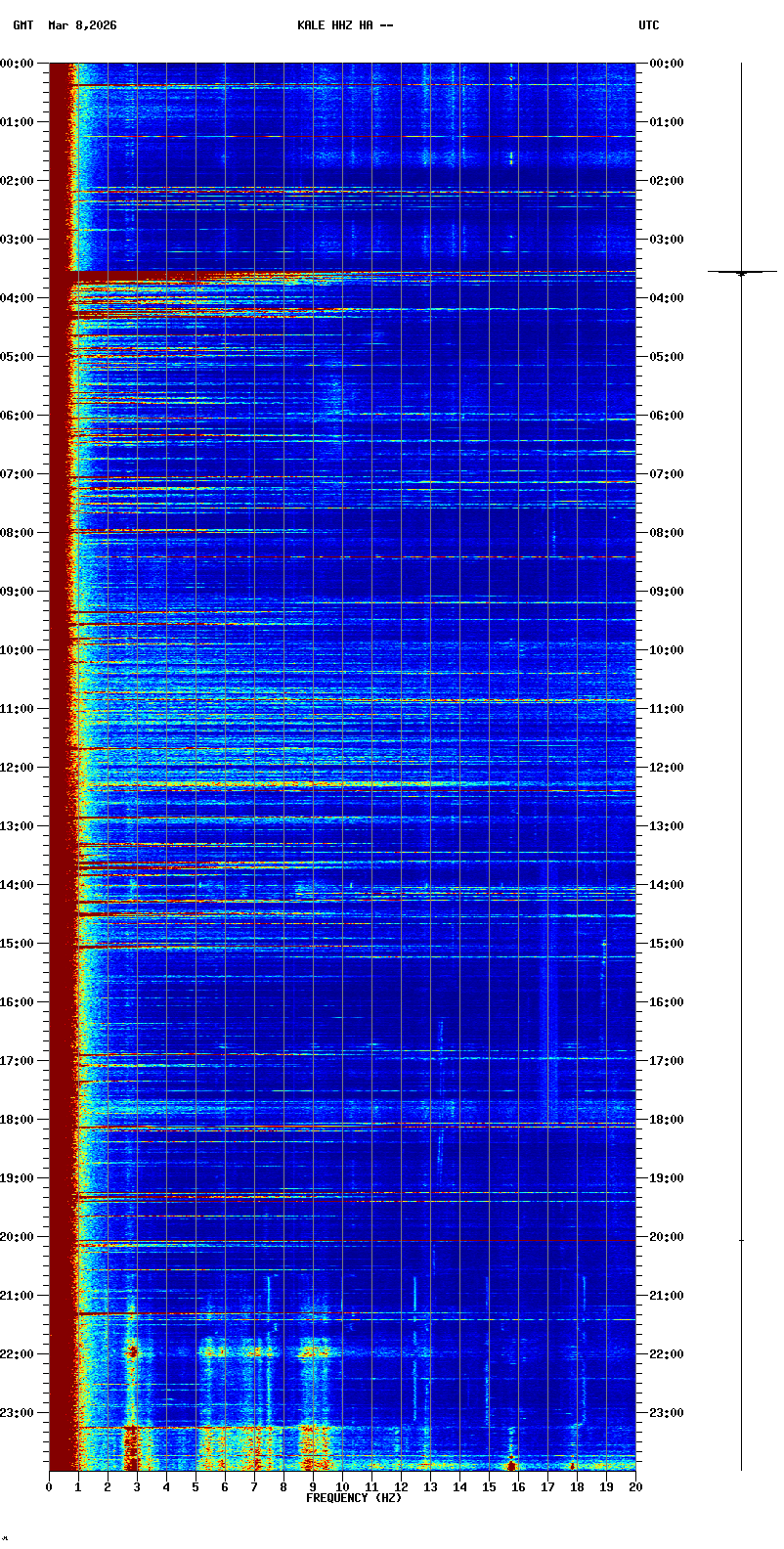Click the large spike on the seismogram trace

[x=741, y=272]
